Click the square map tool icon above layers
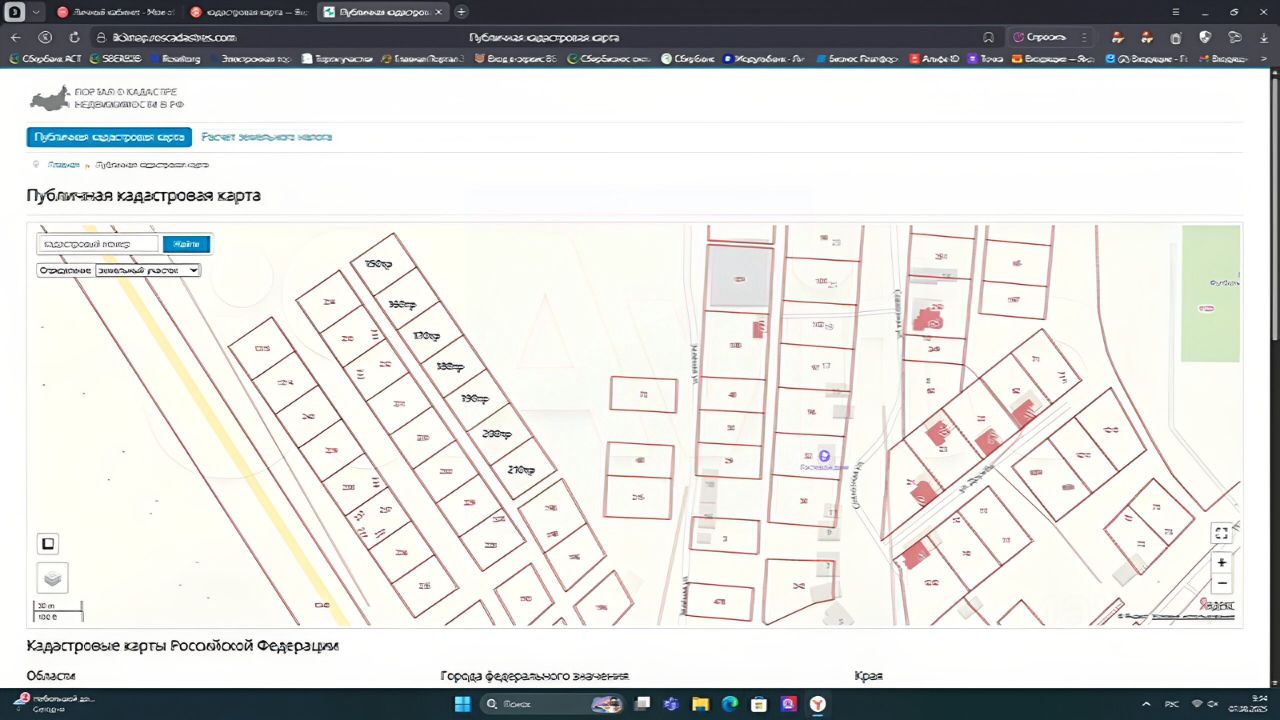The width and height of the screenshot is (1280, 720). [48, 544]
